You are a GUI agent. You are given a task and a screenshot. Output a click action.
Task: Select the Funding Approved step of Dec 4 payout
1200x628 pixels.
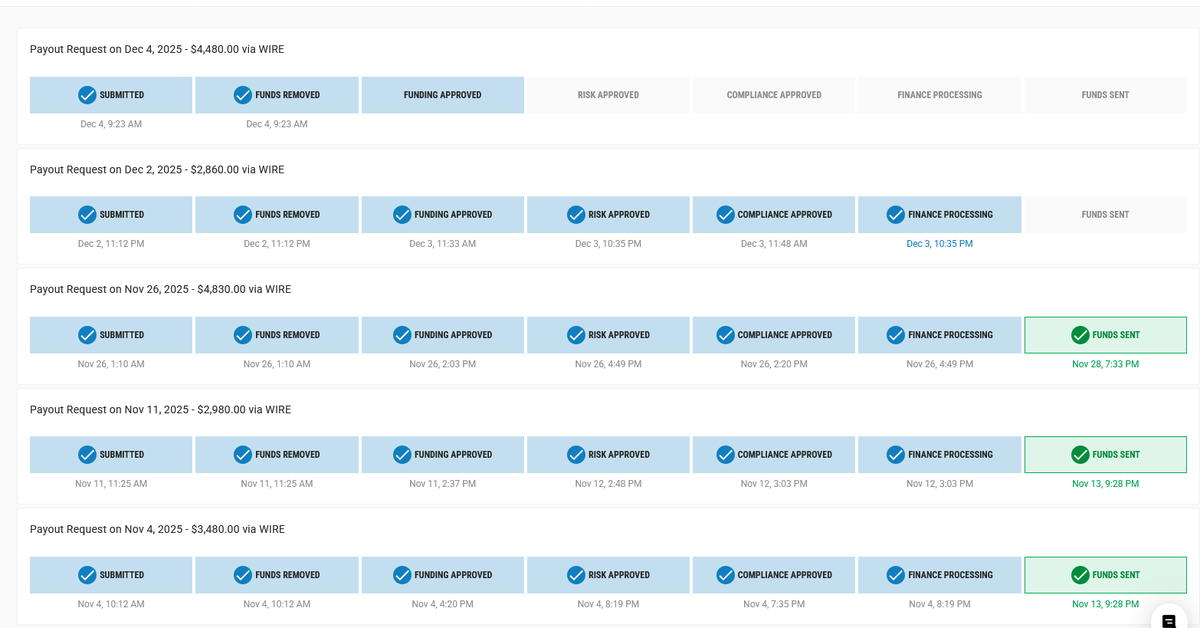[443, 95]
